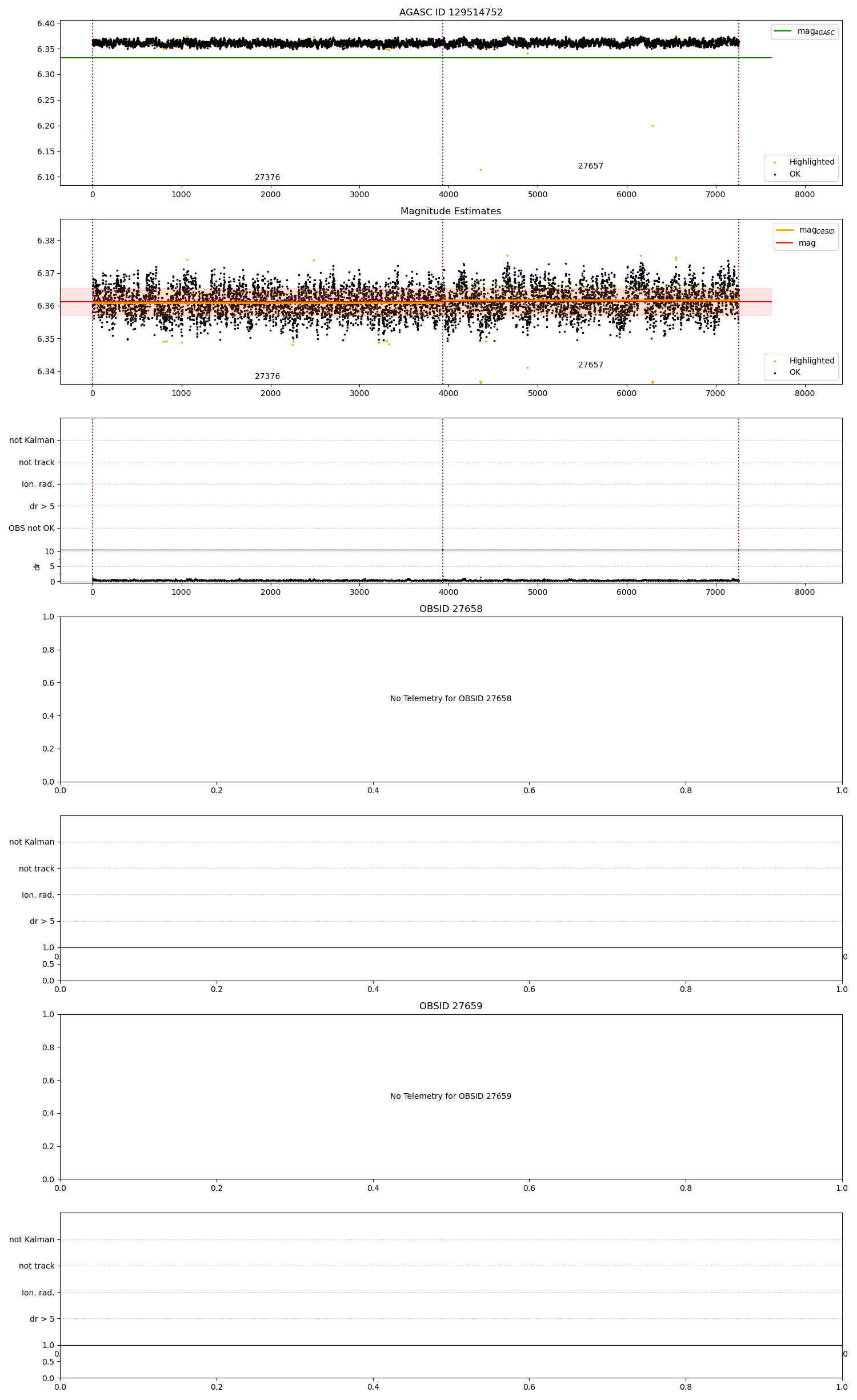Click the "6.20" y-axis tick label
This screenshot has height=1400, width=857.
[46, 126]
